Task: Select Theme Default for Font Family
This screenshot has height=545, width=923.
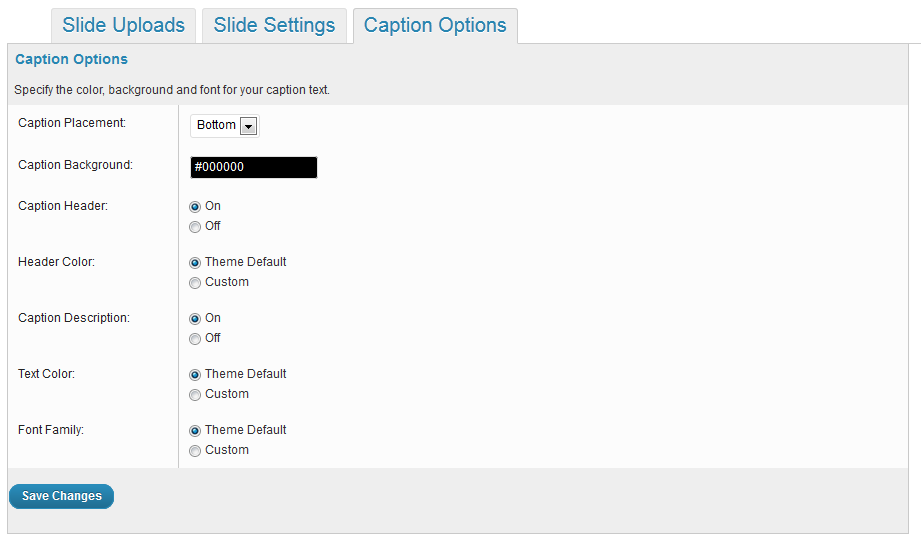Action: point(195,431)
